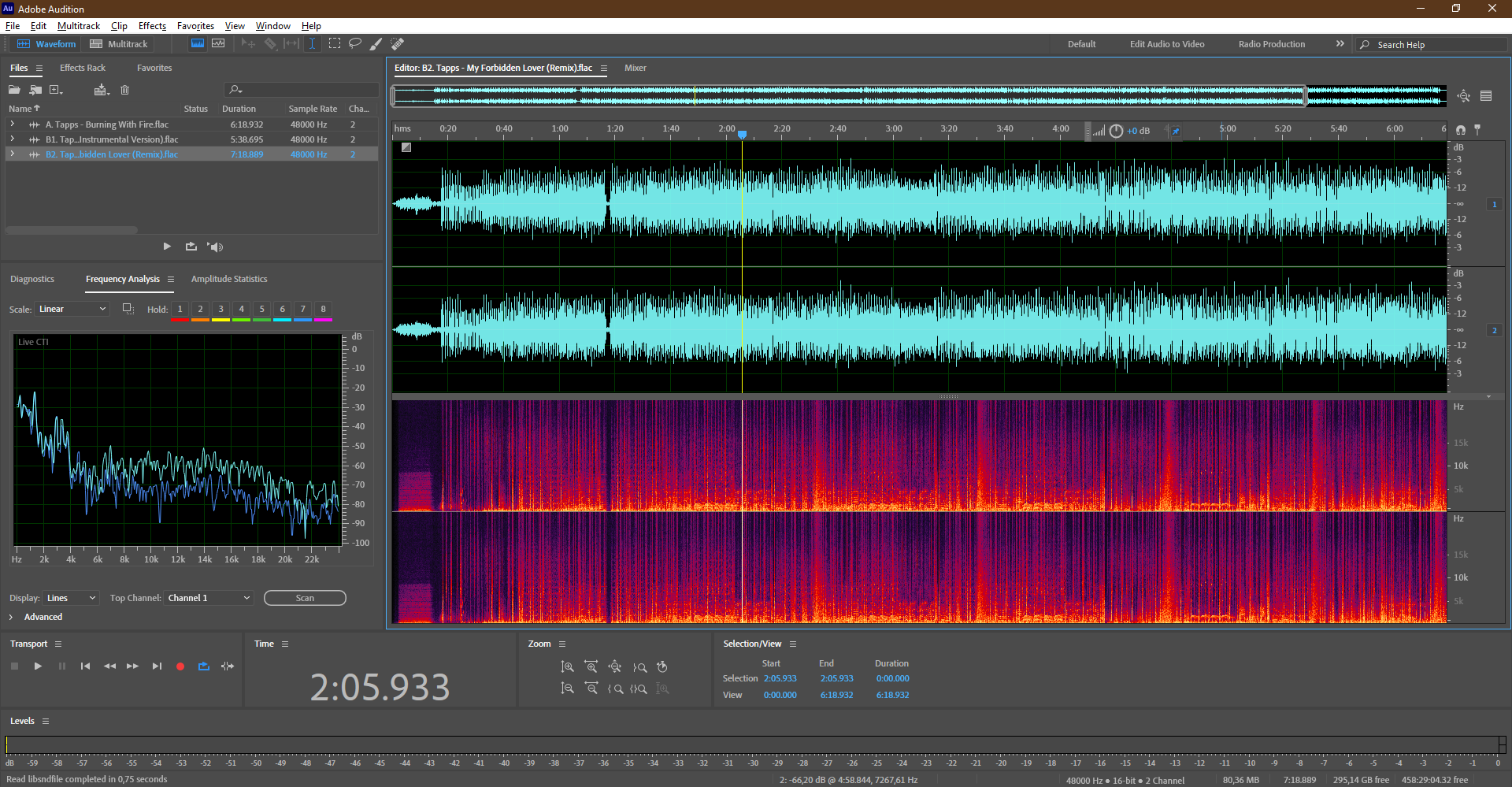Toggle the Multitrack view button
The image size is (1512, 787).
coord(119,44)
